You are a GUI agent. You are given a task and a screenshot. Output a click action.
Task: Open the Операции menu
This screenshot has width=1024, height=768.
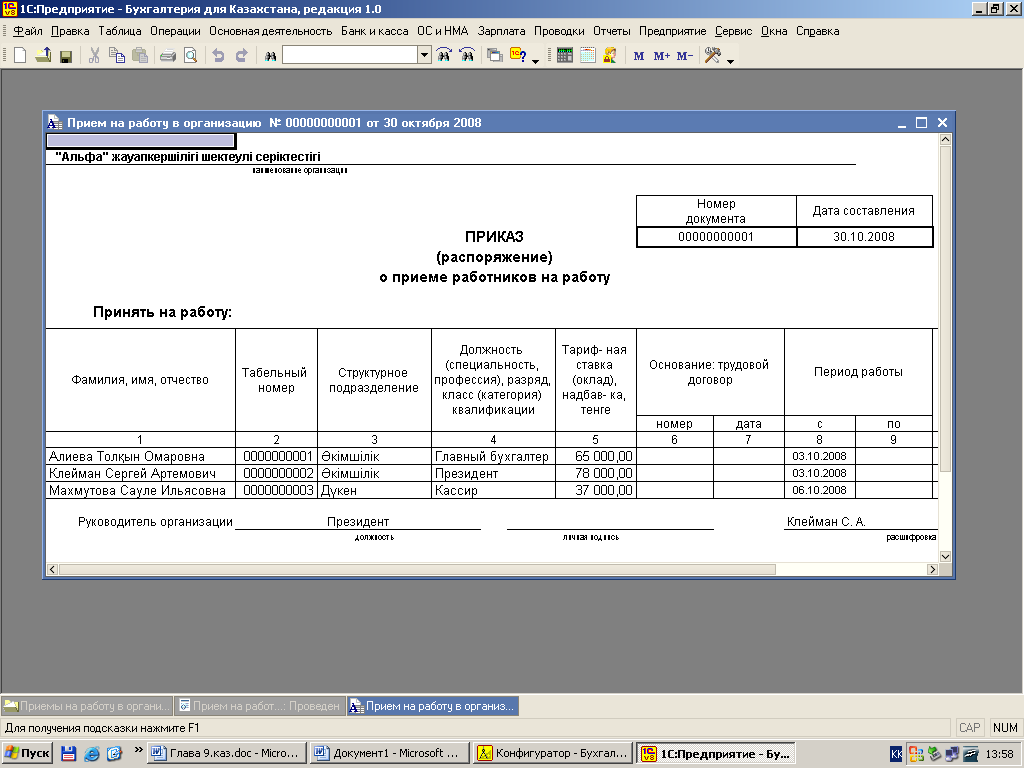(175, 31)
